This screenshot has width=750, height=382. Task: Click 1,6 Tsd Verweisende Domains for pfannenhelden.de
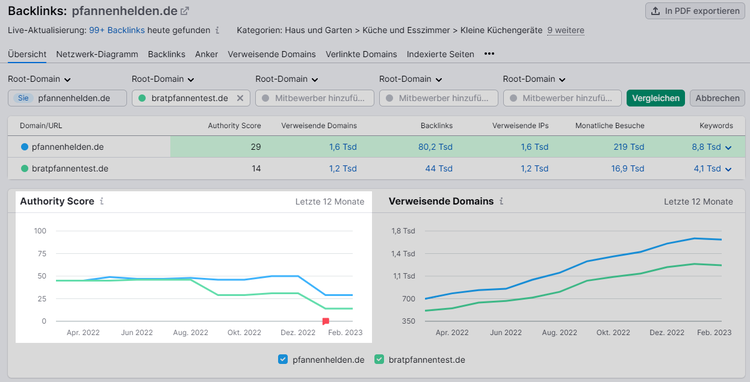[343, 147]
